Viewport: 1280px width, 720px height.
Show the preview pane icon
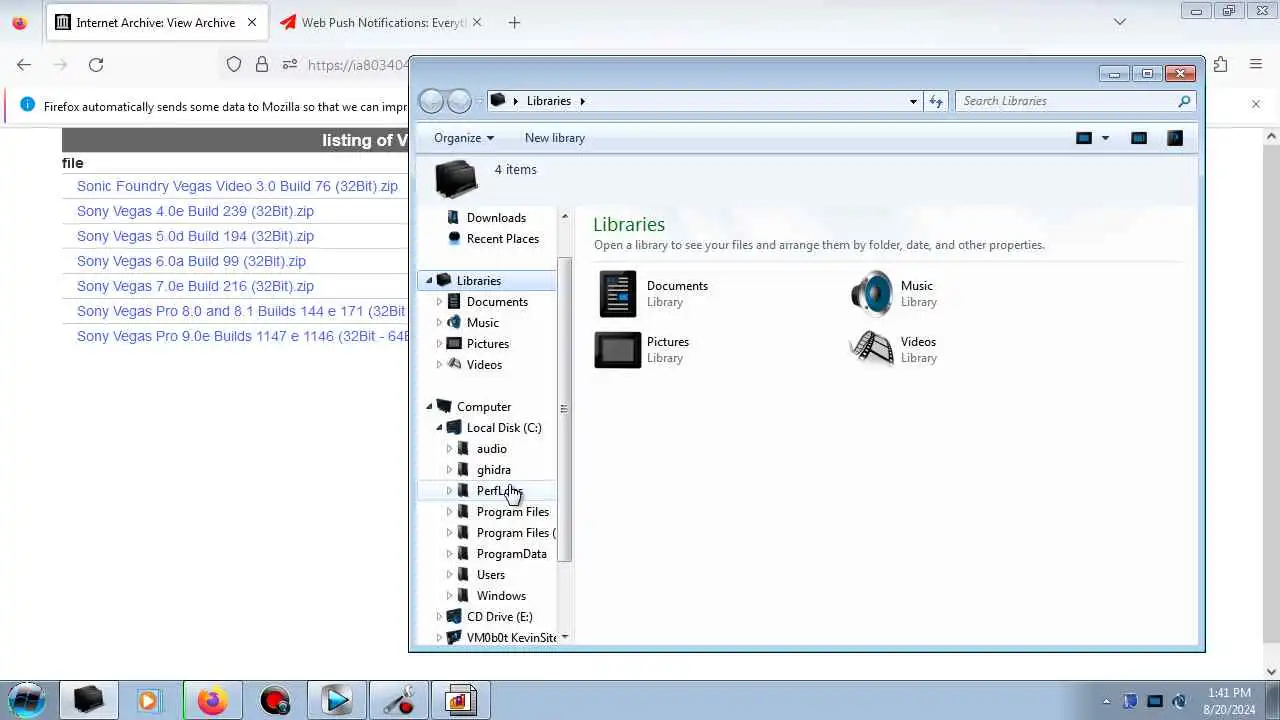[1139, 138]
